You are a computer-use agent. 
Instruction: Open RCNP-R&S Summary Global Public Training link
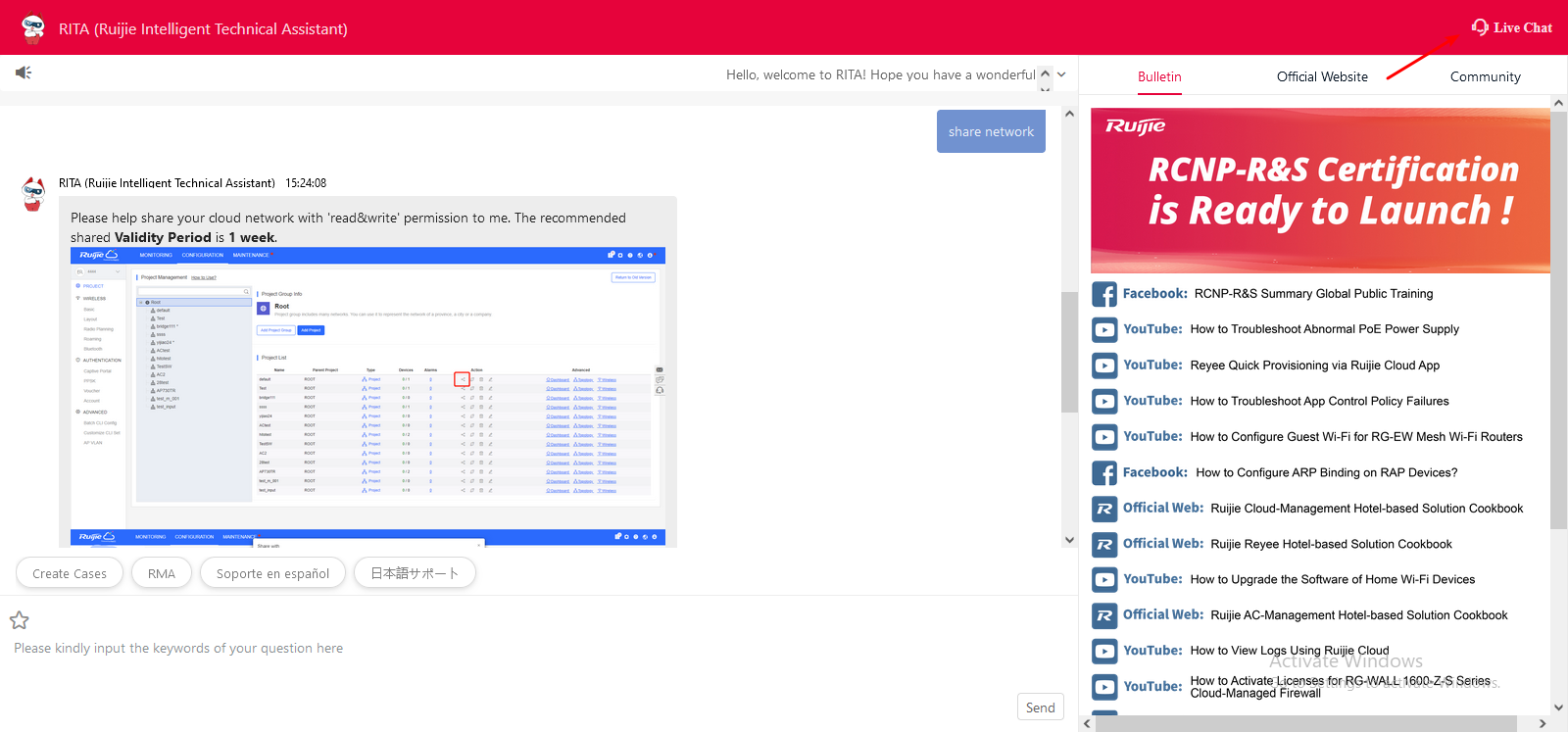pyautogui.click(x=1313, y=294)
